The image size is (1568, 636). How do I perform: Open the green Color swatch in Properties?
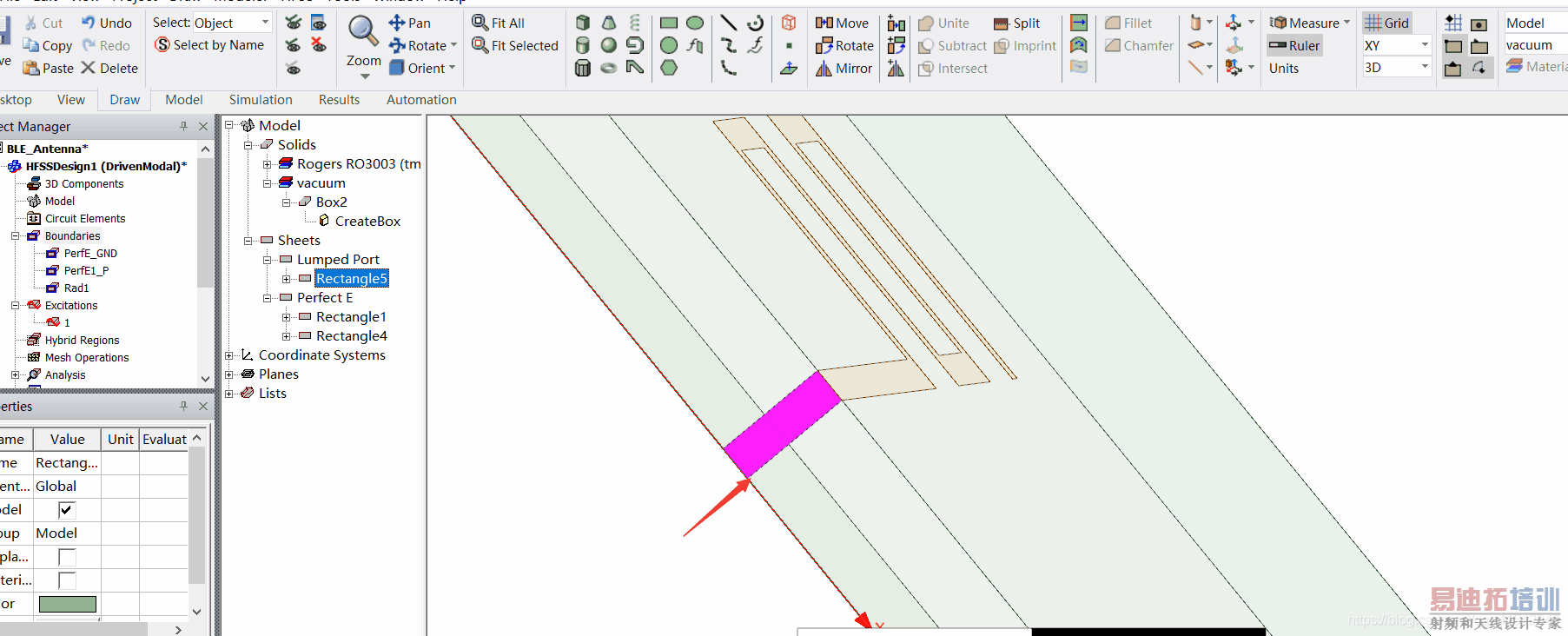click(x=68, y=604)
